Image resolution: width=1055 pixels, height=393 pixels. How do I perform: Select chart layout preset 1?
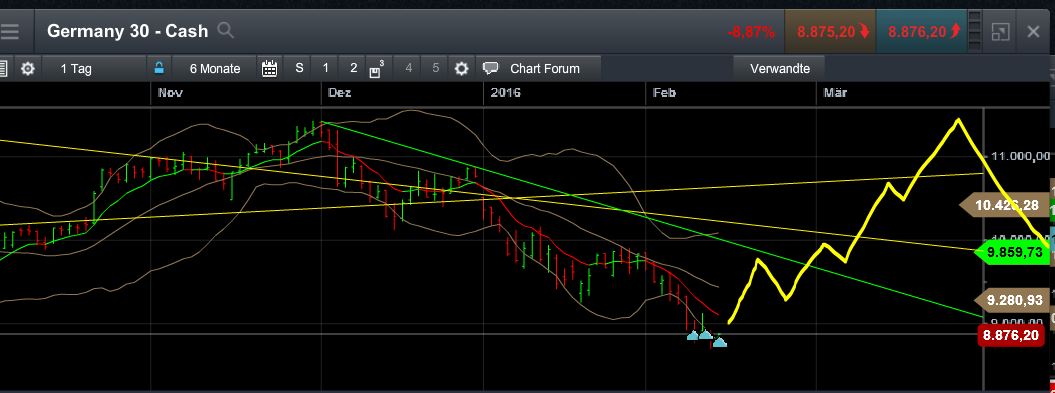[x=326, y=68]
